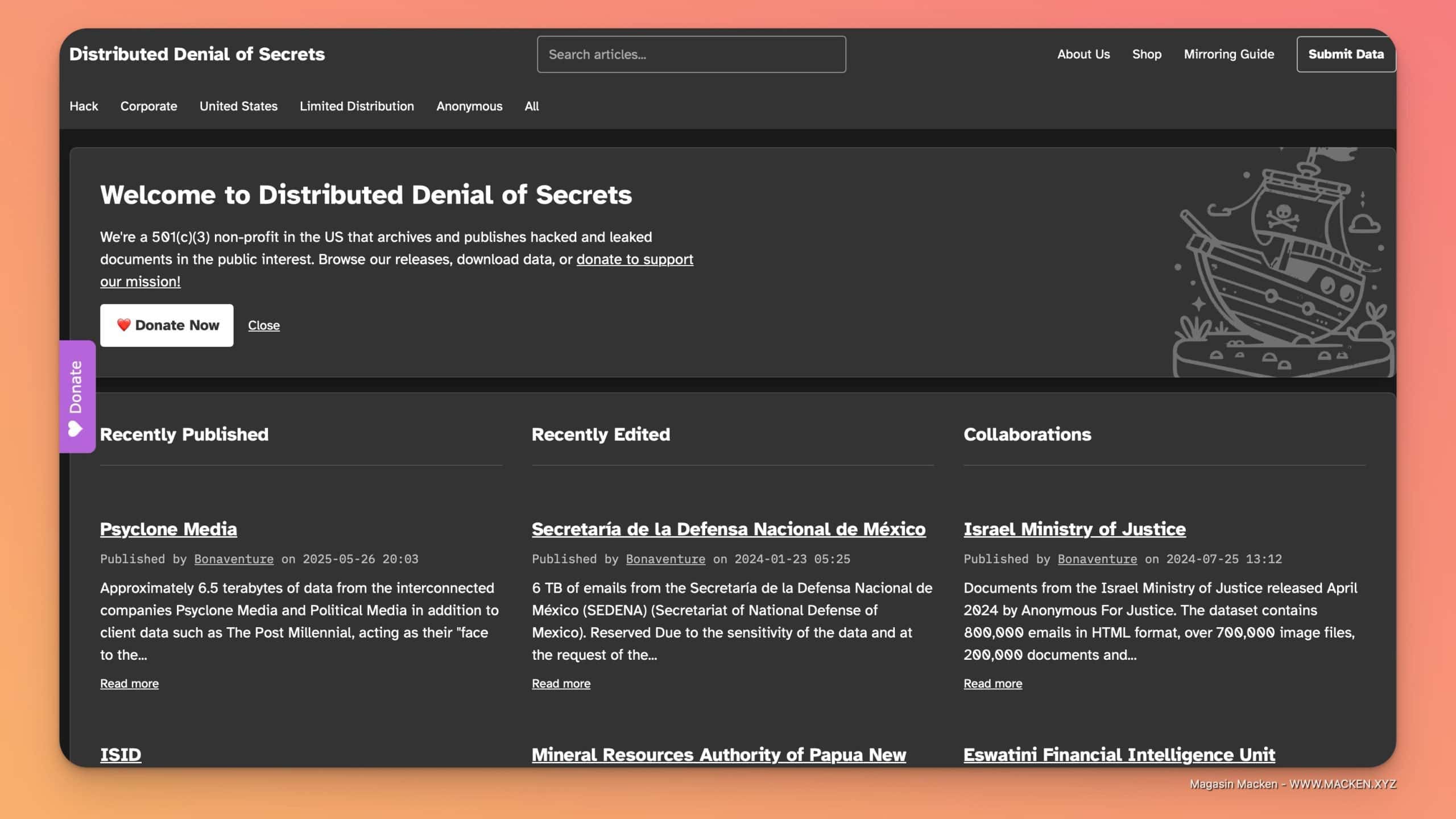
Task: Open the ISID article
Action: point(121,755)
